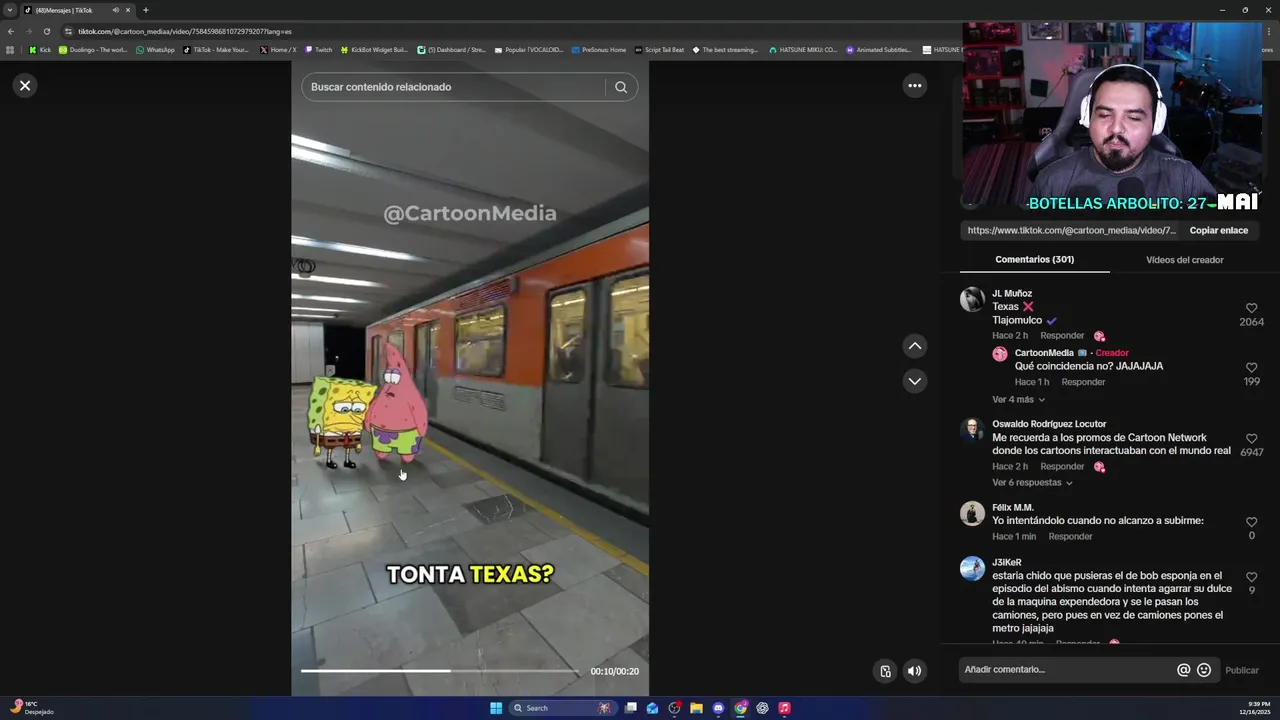Image resolution: width=1280 pixels, height=720 pixels.
Task: Open Oswaldo Rodríguez Locutor's avatar
Action: pyautogui.click(x=972, y=430)
